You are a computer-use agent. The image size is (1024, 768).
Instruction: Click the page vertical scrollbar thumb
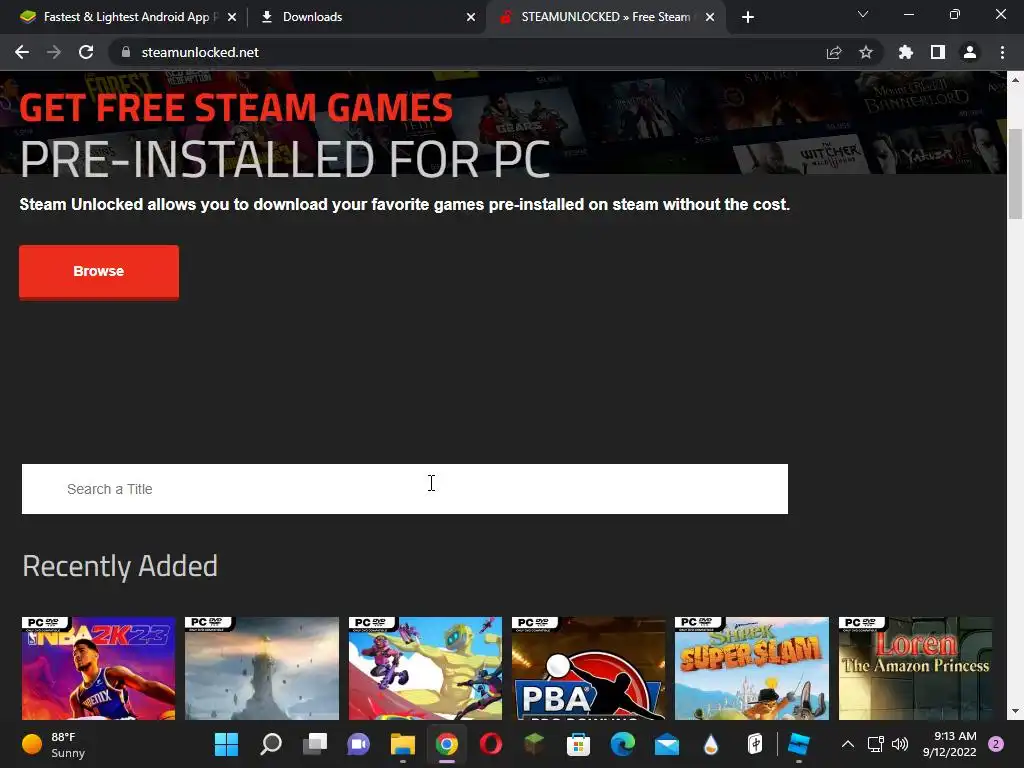(1016, 174)
